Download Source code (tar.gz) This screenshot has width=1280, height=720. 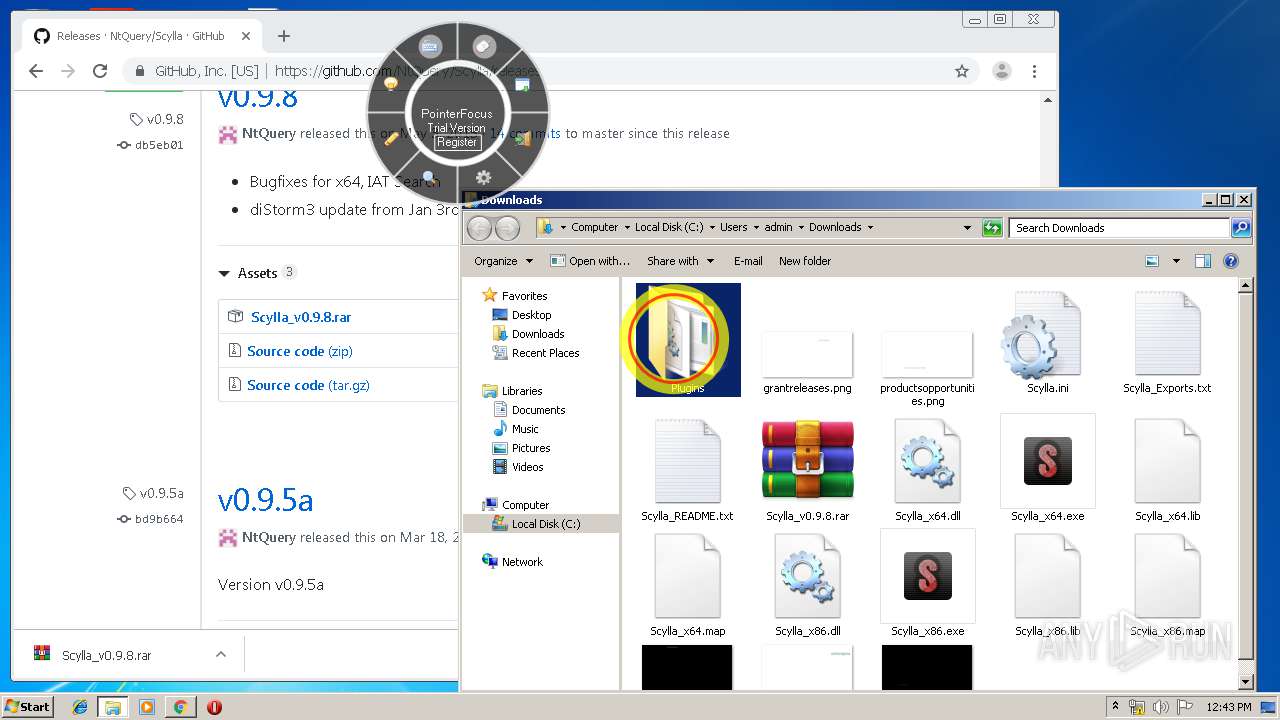(308, 385)
